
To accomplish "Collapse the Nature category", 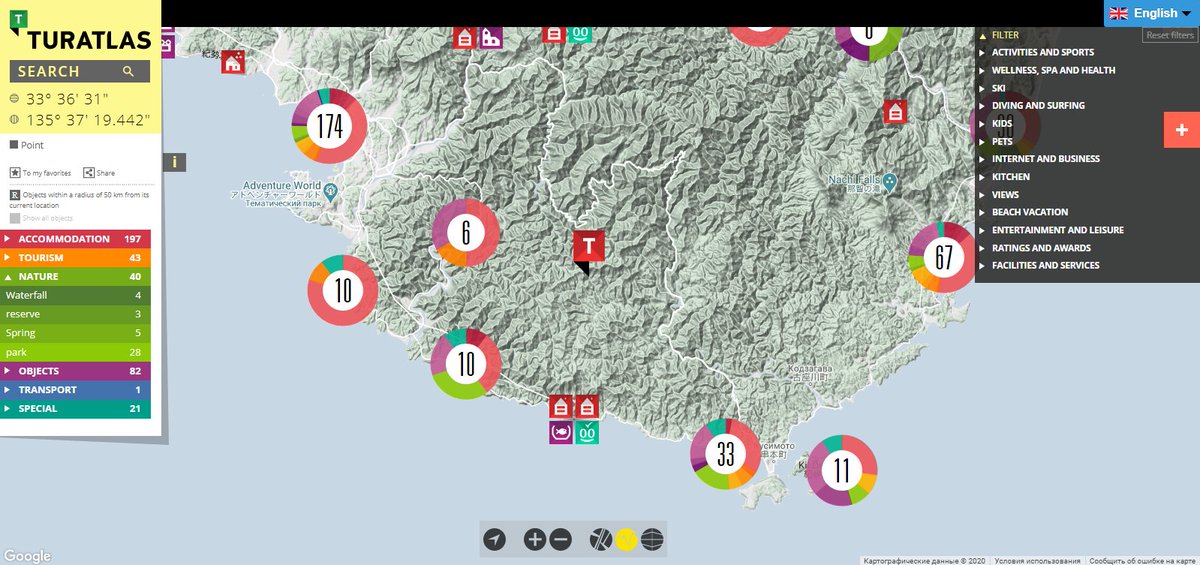I will (x=75, y=277).
